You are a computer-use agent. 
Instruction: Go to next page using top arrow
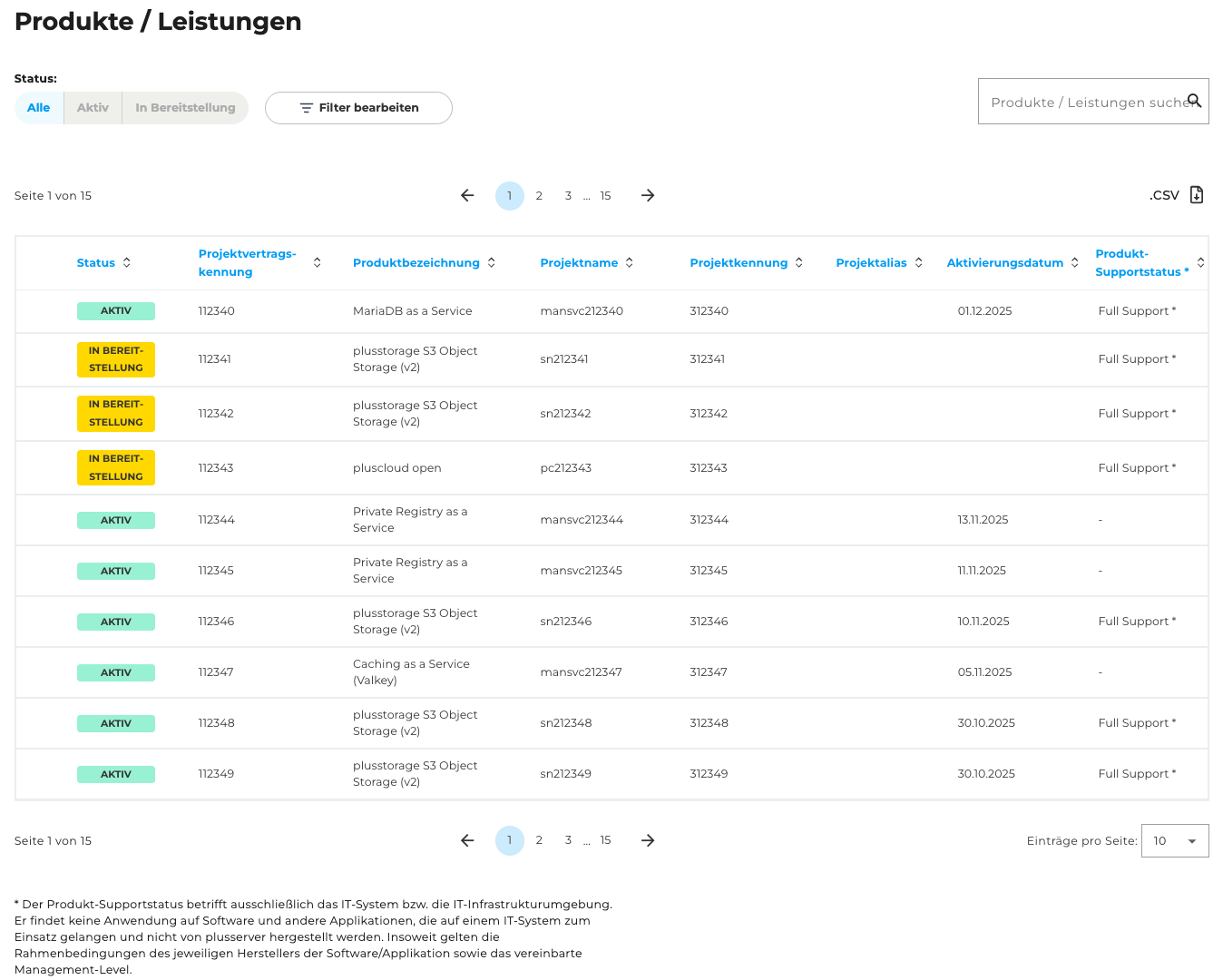pos(648,196)
